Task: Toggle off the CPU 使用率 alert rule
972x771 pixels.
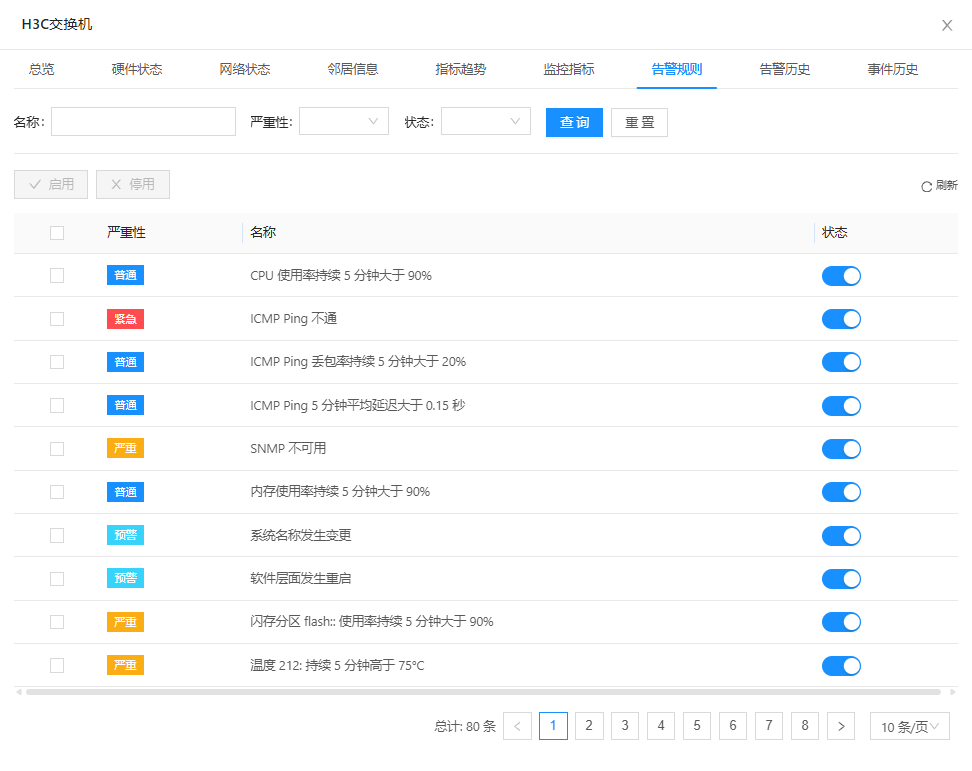Action: (x=841, y=276)
